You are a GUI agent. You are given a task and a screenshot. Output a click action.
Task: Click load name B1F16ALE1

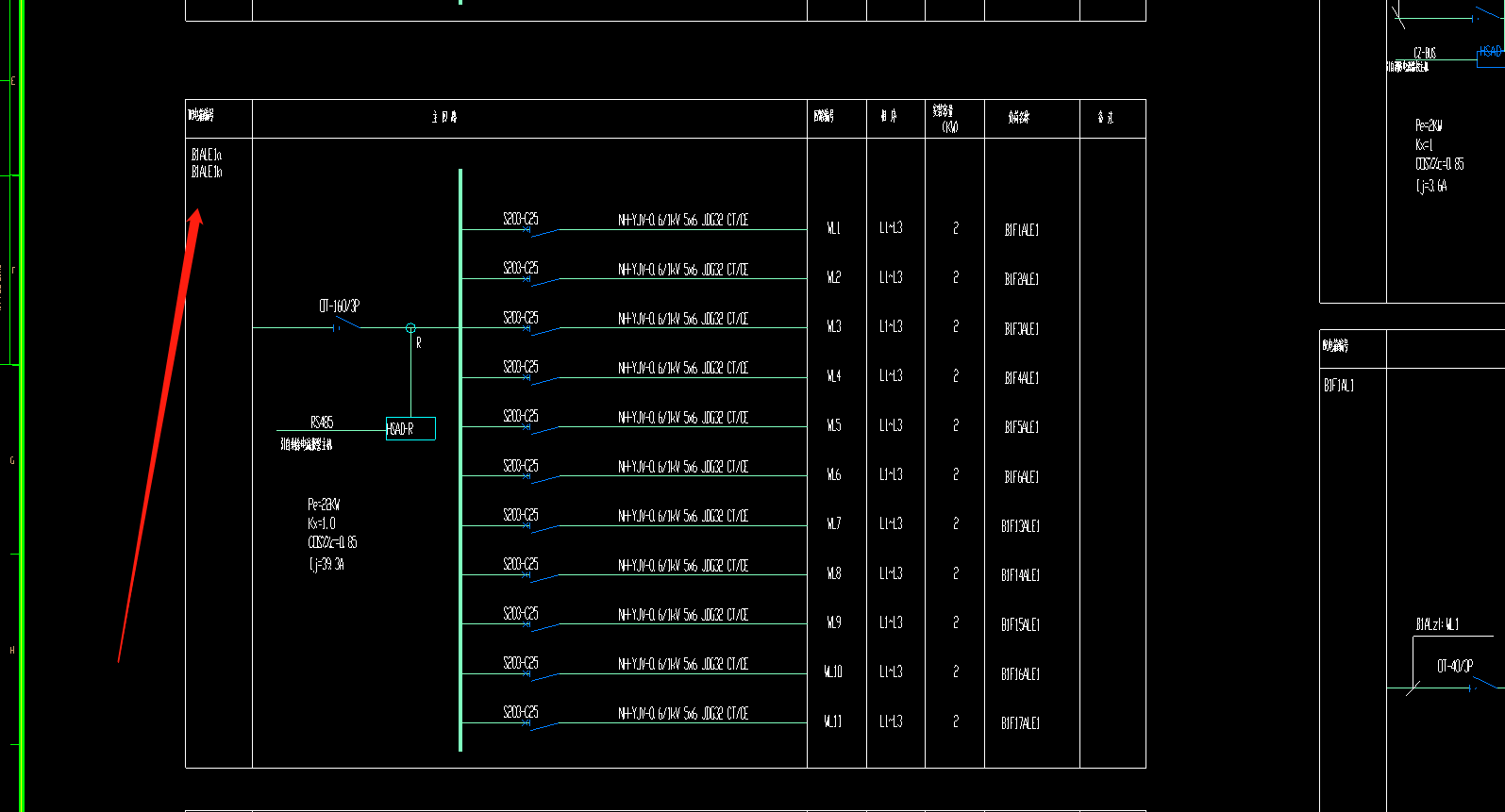pyautogui.click(x=1021, y=674)
